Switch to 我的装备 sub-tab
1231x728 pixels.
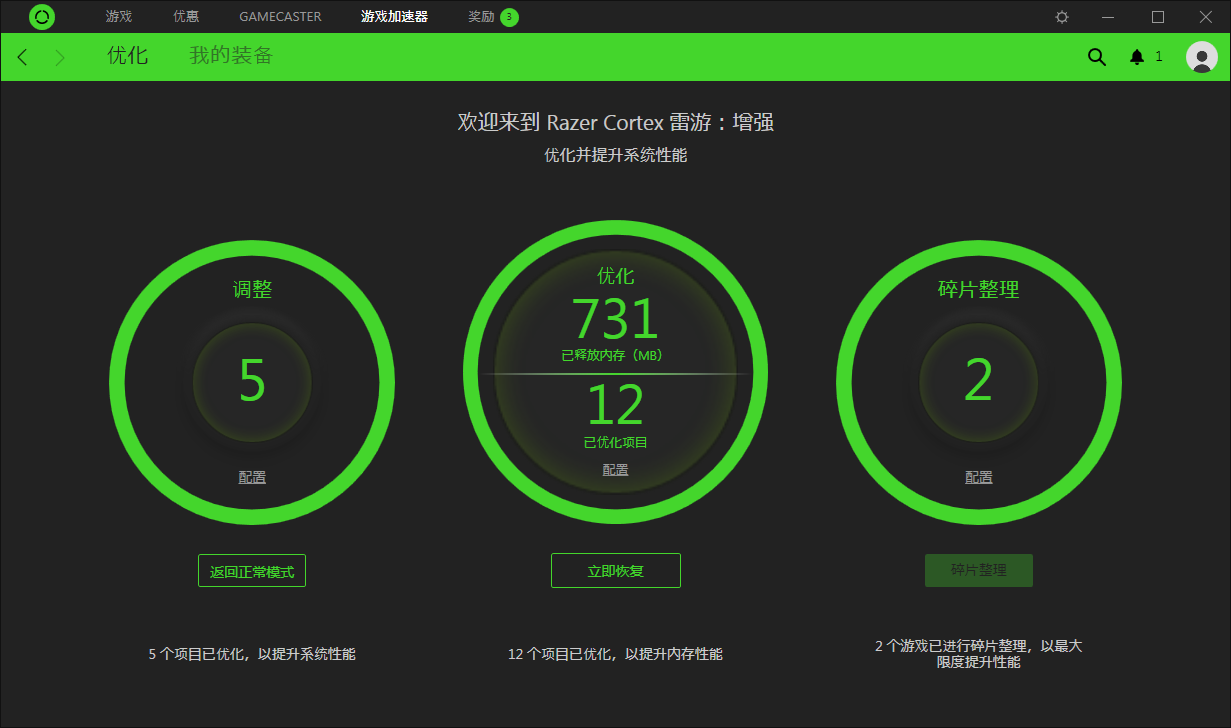click(231, 56)
